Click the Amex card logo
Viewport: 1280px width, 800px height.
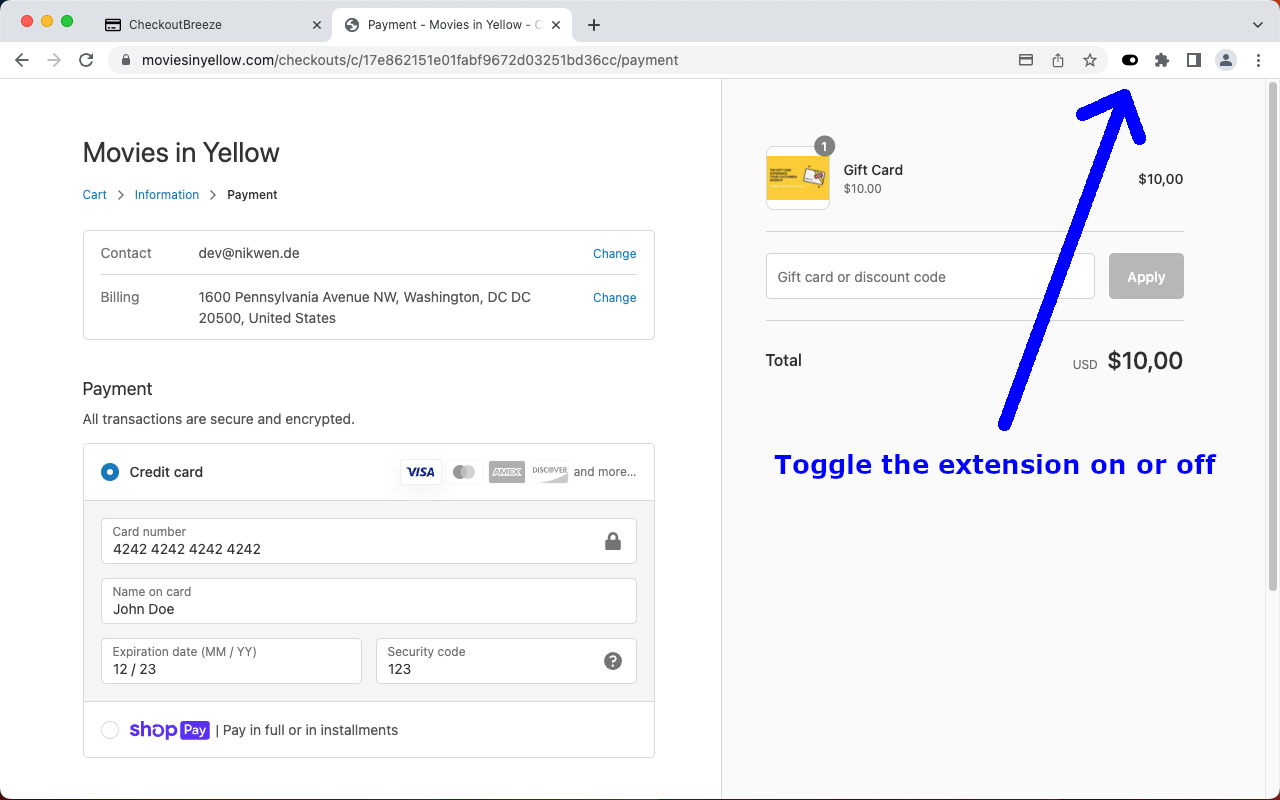[507, 472]
